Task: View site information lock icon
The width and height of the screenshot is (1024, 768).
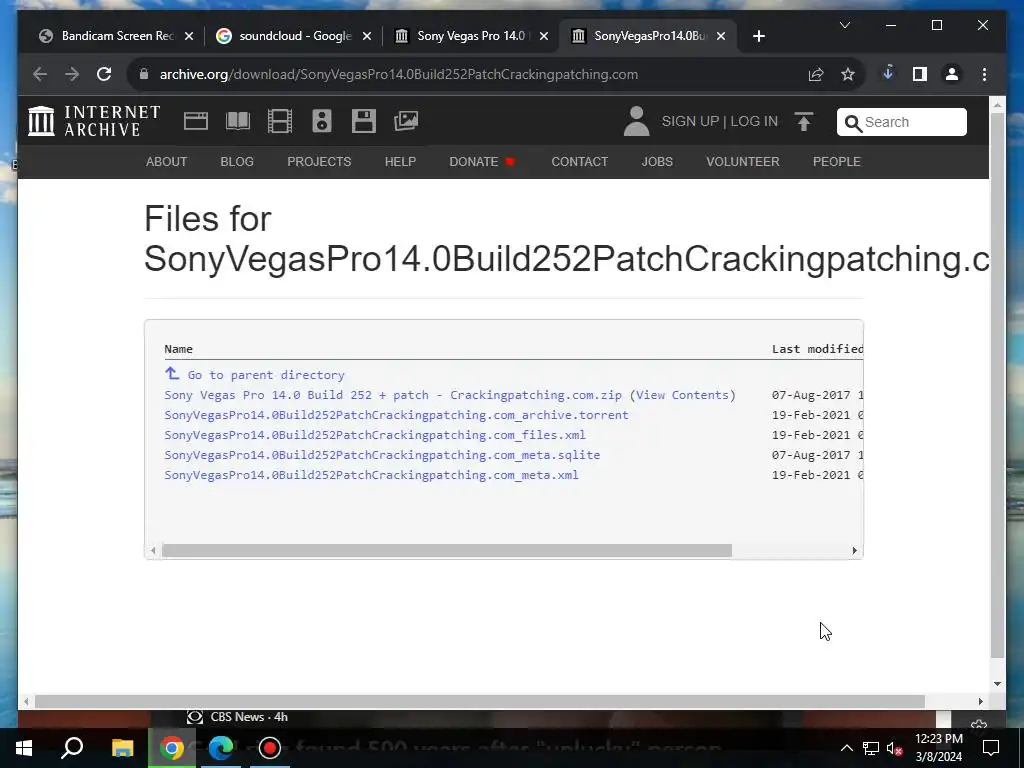Action: coord(144,74)
